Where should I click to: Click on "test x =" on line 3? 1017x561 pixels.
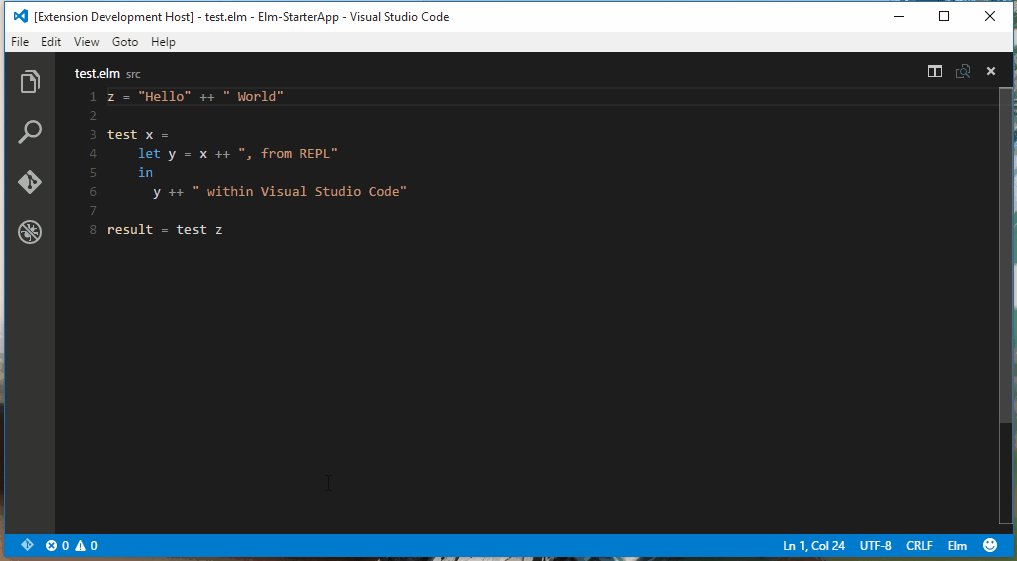pos(138,135)
